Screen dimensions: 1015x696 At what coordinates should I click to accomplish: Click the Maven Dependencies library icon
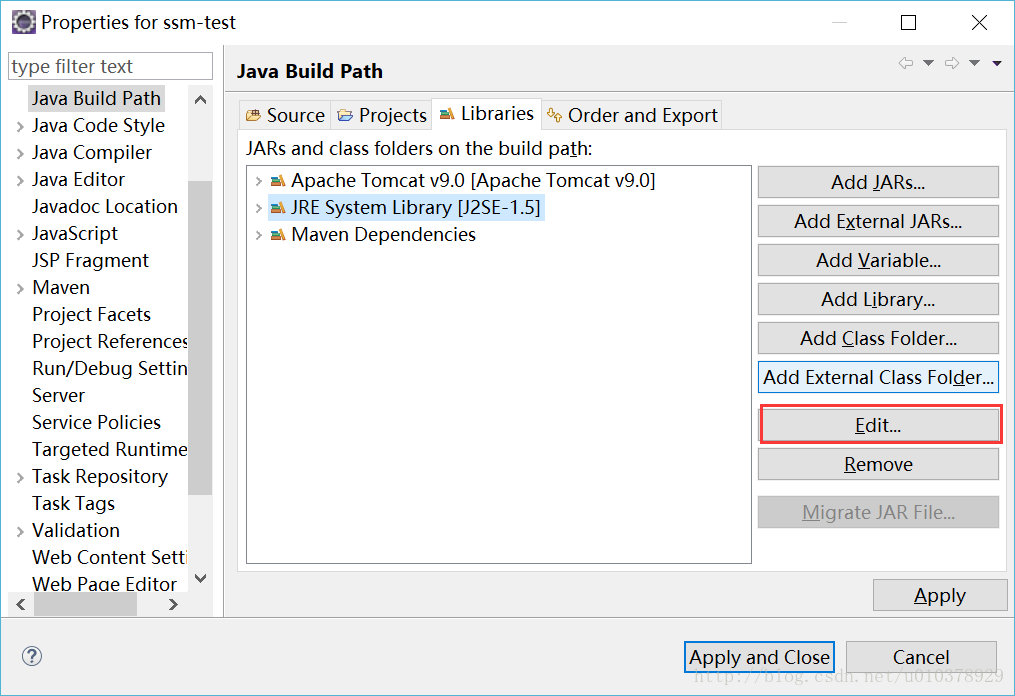click(278, 235)
